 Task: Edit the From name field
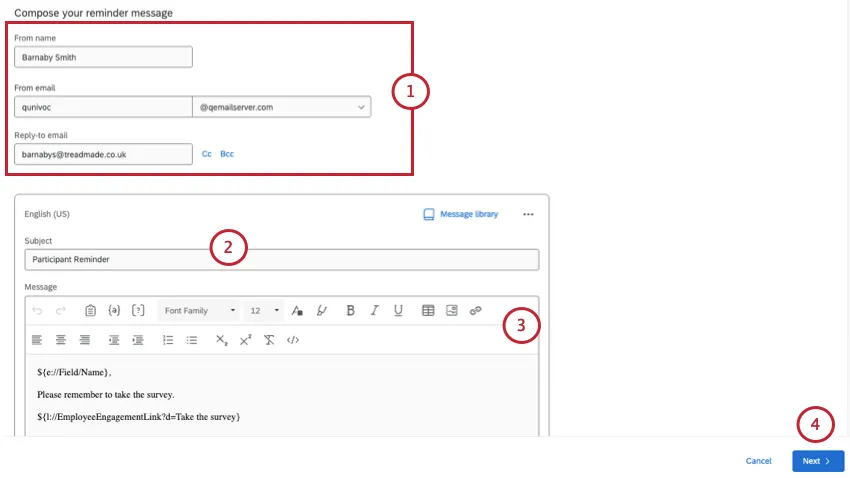point(104,57)
